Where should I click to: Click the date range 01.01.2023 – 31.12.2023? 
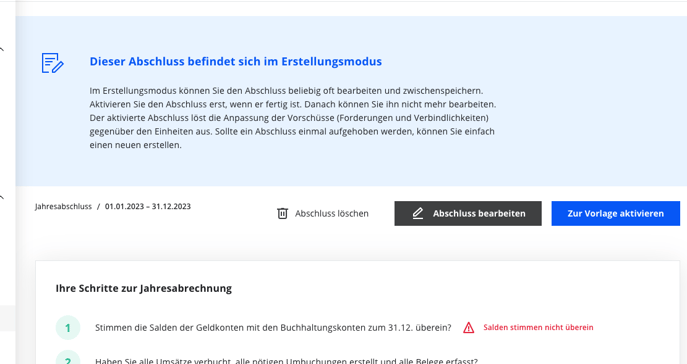pyautogui.click(x=148, y=206)
